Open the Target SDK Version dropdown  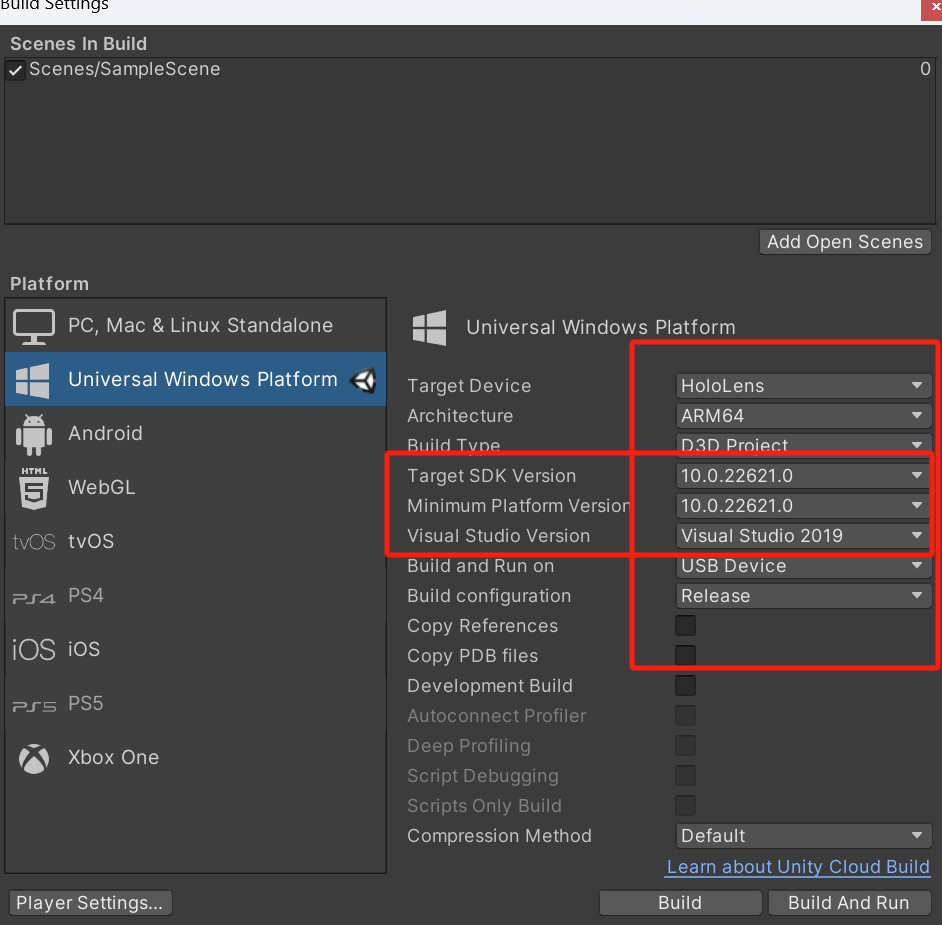click(803, 476)
